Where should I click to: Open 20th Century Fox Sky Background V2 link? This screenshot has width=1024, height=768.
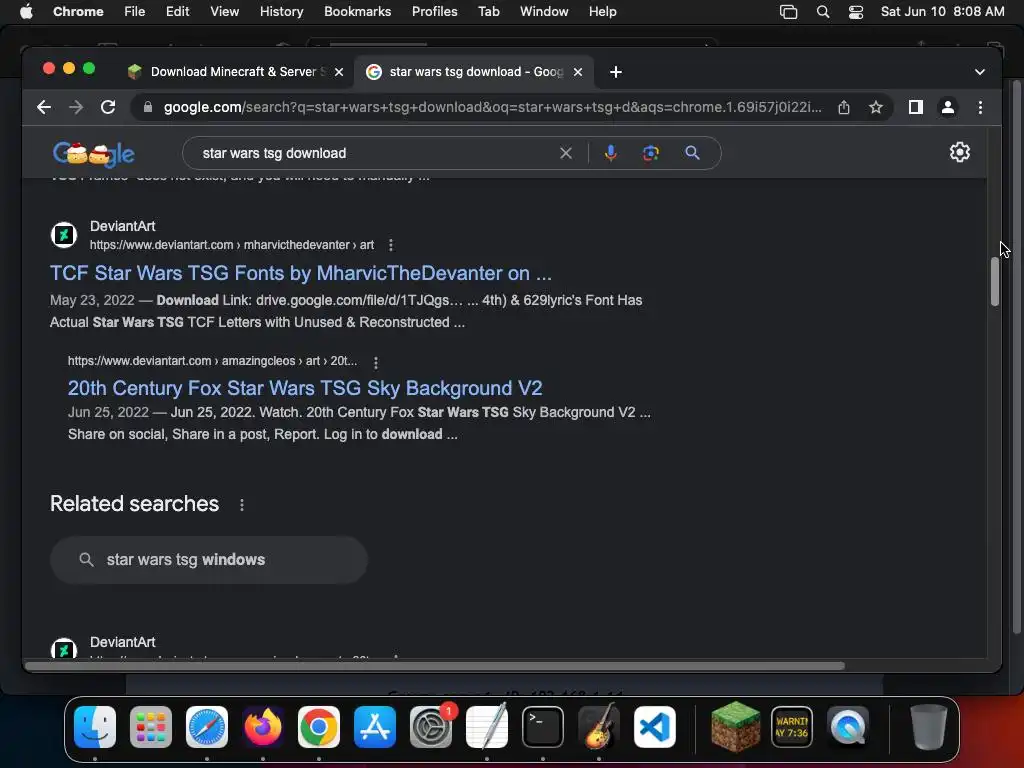(x=305, y=388)
